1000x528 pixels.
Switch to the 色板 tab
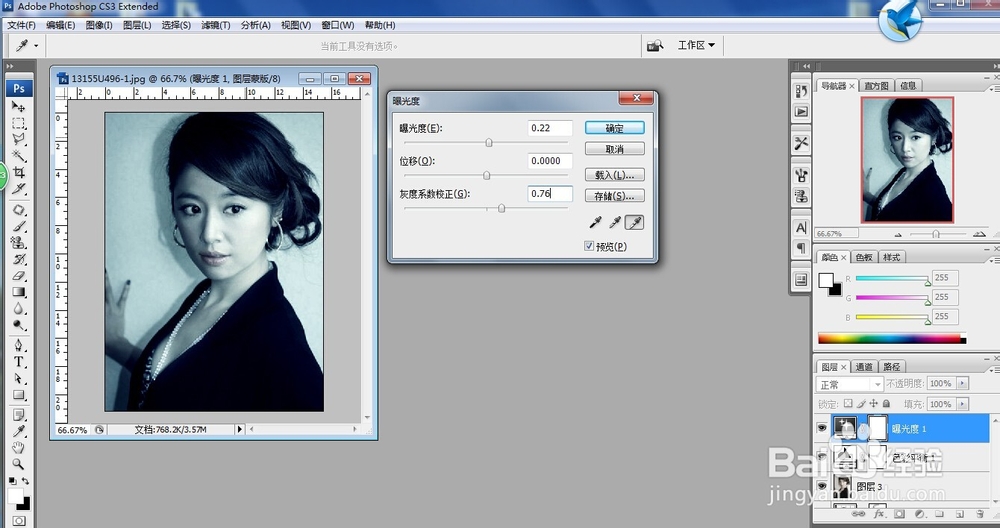point(864,257)
